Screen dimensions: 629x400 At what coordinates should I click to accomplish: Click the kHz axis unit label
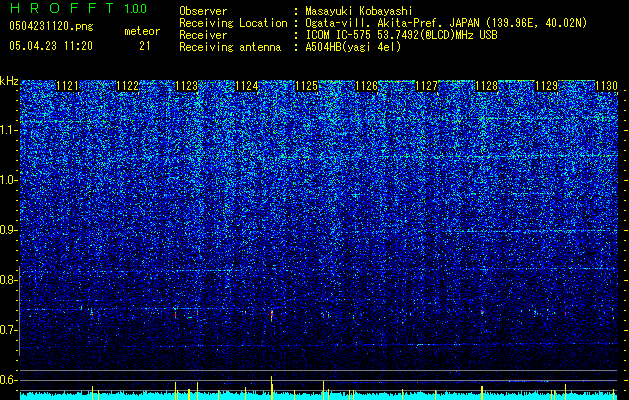(9, 81)
